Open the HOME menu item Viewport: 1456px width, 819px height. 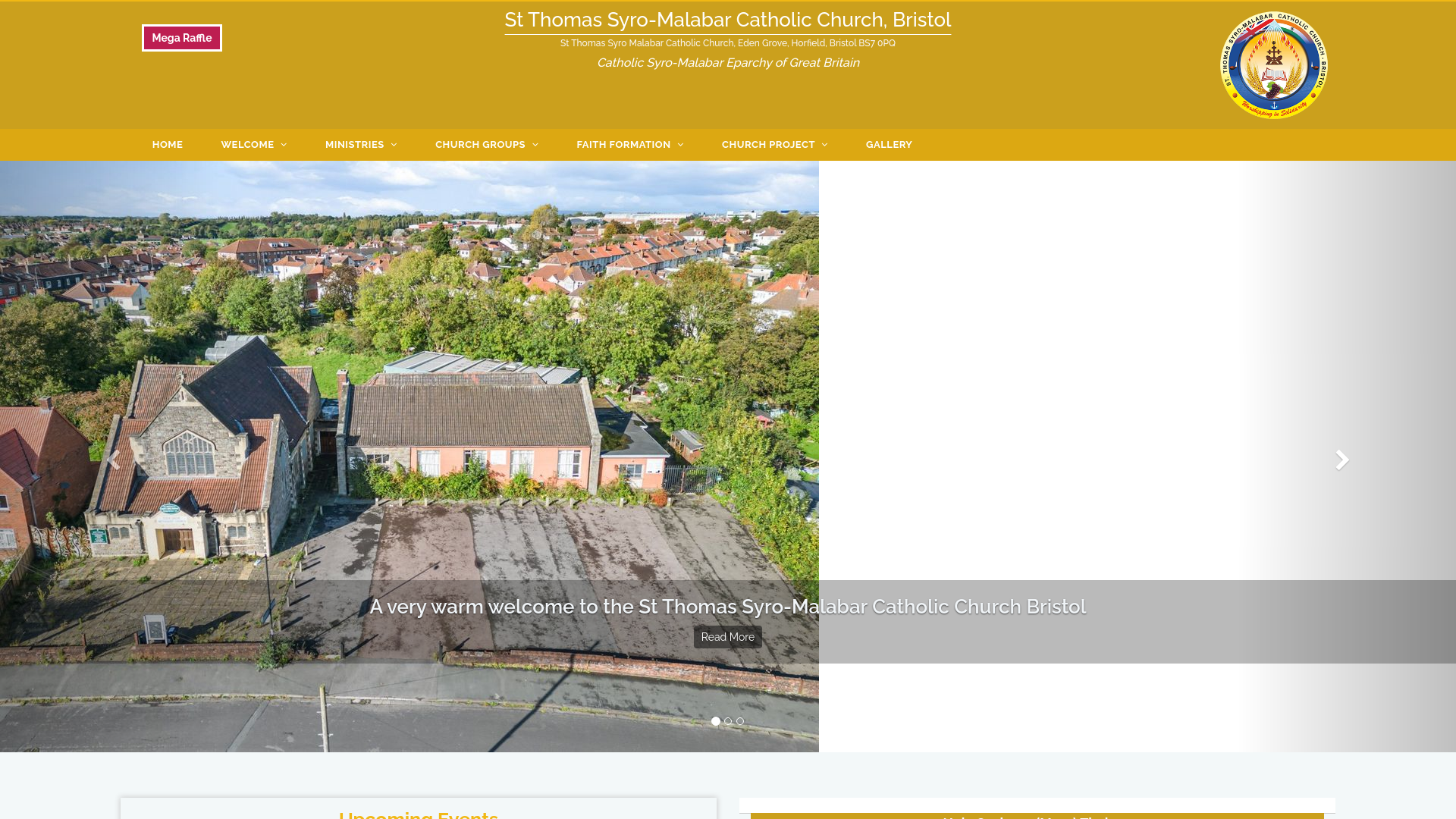coord(168,145)
